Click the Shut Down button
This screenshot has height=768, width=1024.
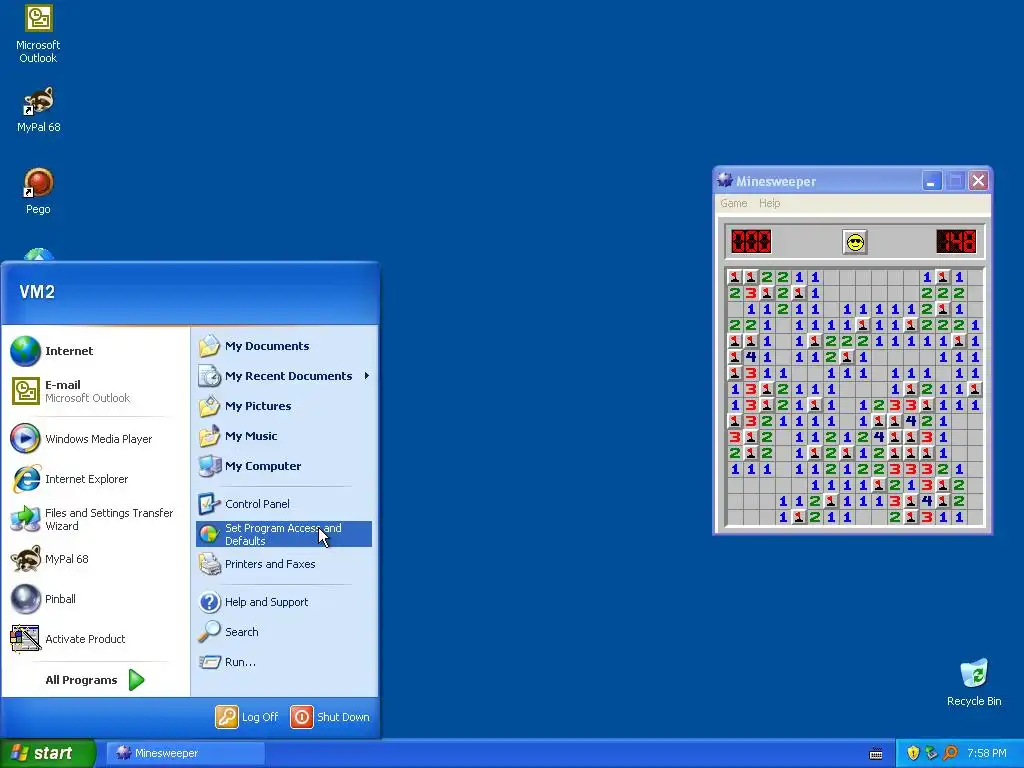tap(330, 717)
